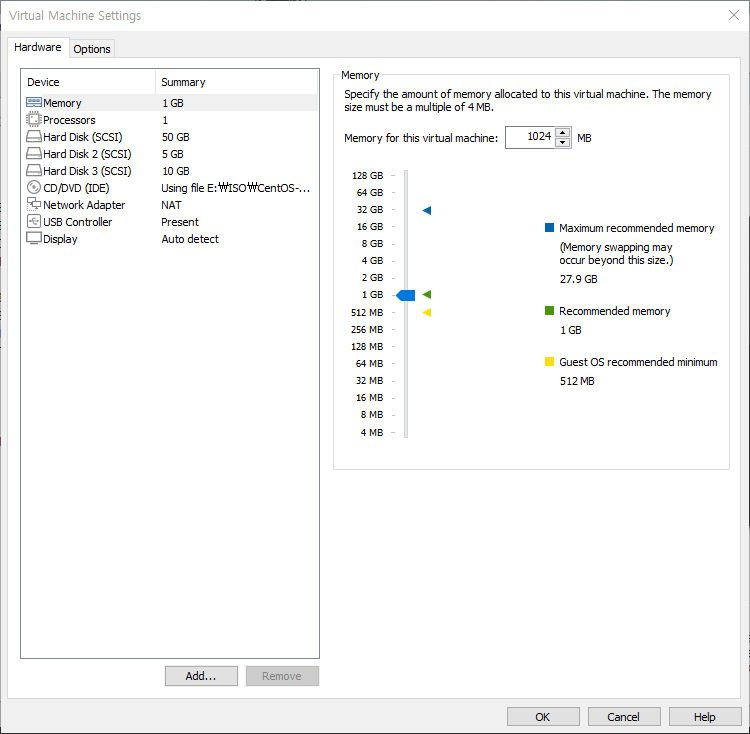The image size is (750, 734).
Task: Click the 64 MB slider label
Action: pos(369,363)
